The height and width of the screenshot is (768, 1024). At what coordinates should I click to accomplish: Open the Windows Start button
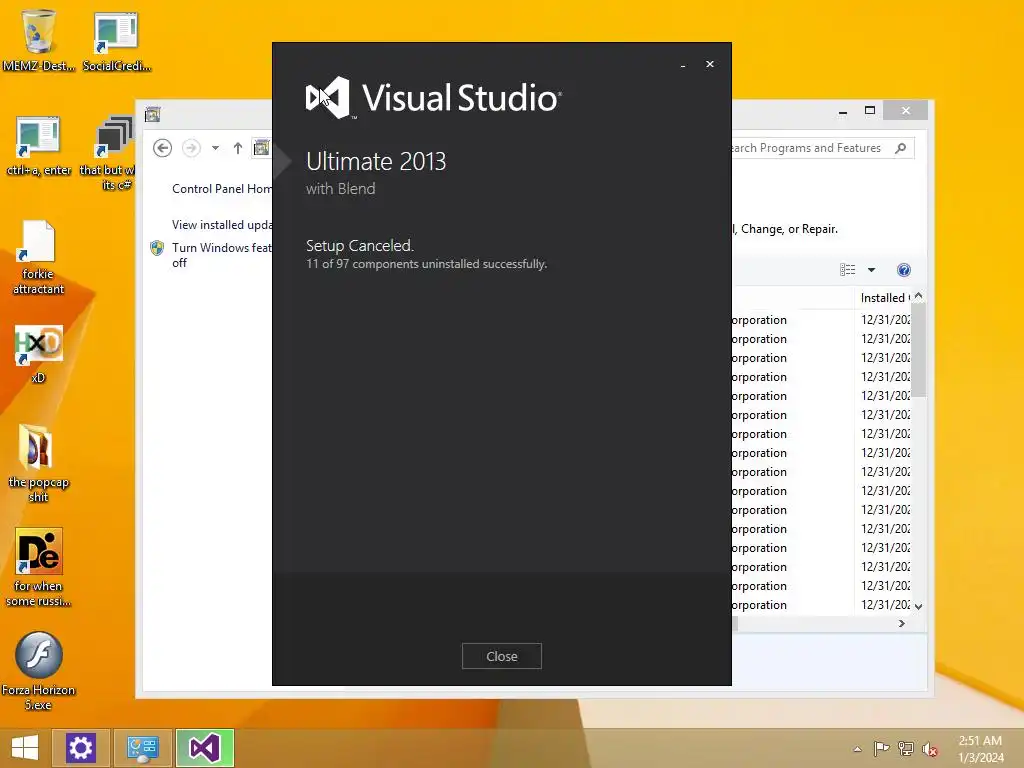pos(25,748)
